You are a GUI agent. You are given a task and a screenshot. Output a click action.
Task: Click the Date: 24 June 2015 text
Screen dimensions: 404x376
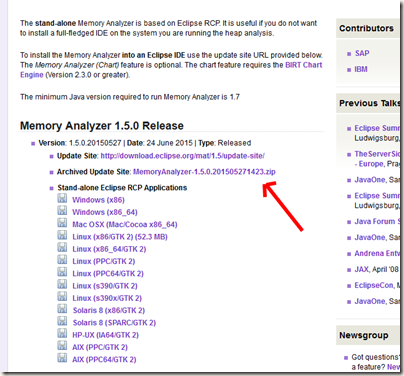point(160,143)
